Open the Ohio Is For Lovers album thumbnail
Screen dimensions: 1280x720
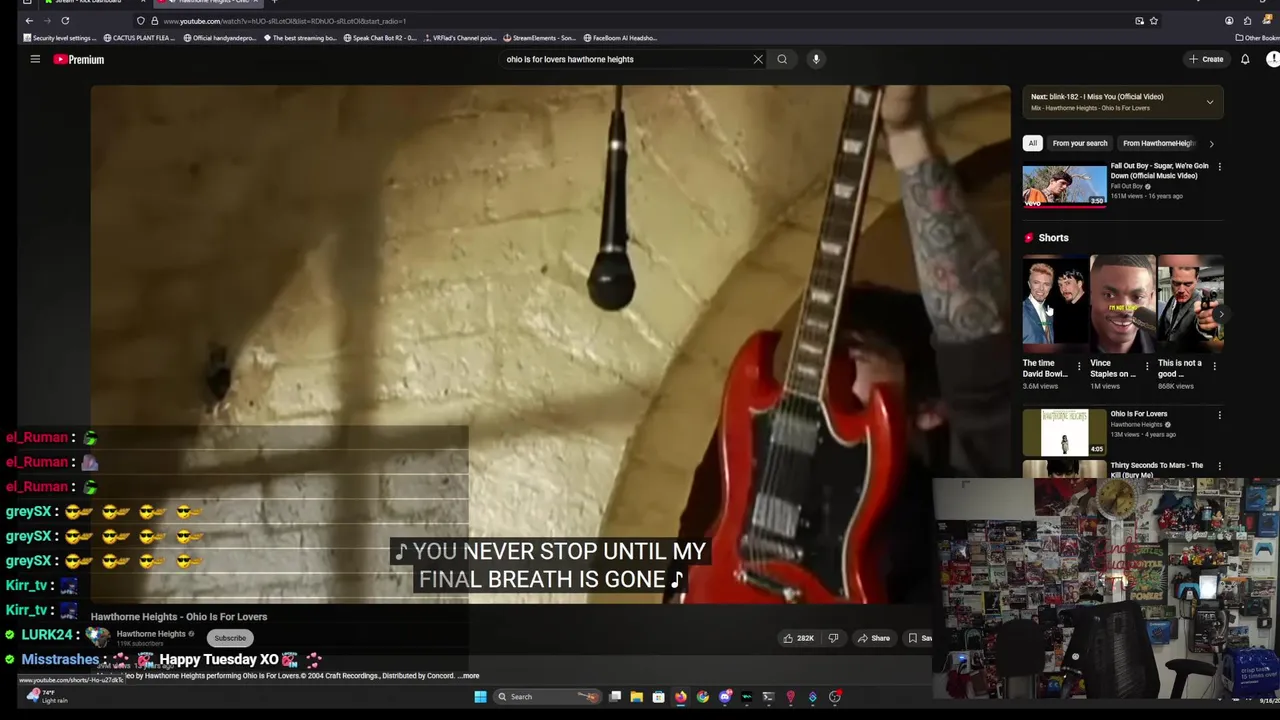1064,432
